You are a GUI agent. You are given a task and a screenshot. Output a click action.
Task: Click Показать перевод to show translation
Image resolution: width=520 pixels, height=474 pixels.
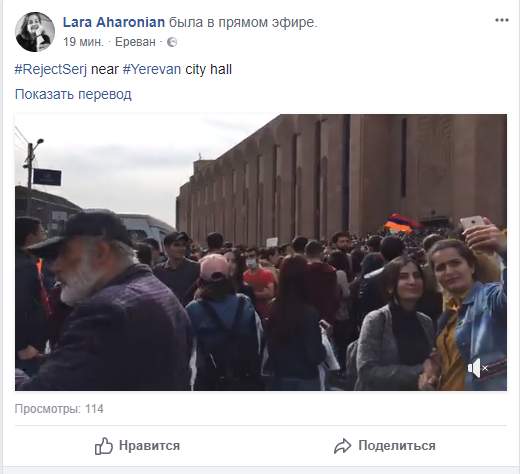(73, 94)
